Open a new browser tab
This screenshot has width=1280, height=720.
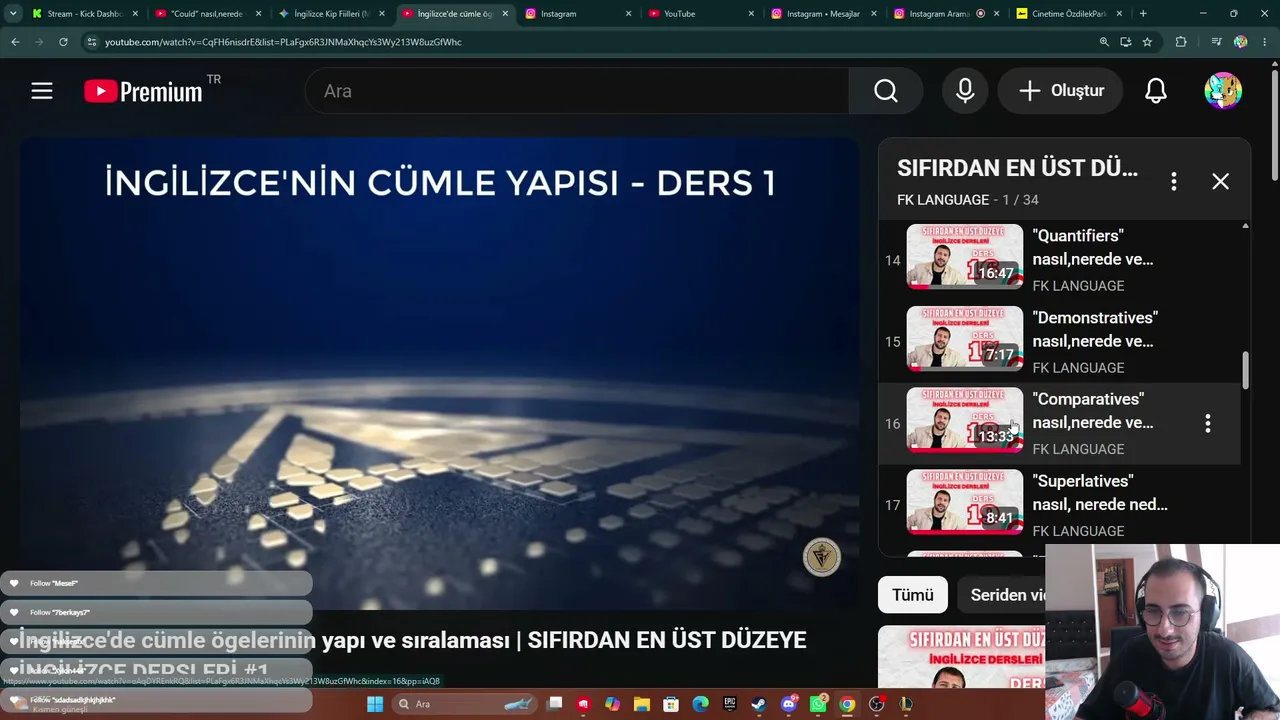click(x=1143, y=14)
